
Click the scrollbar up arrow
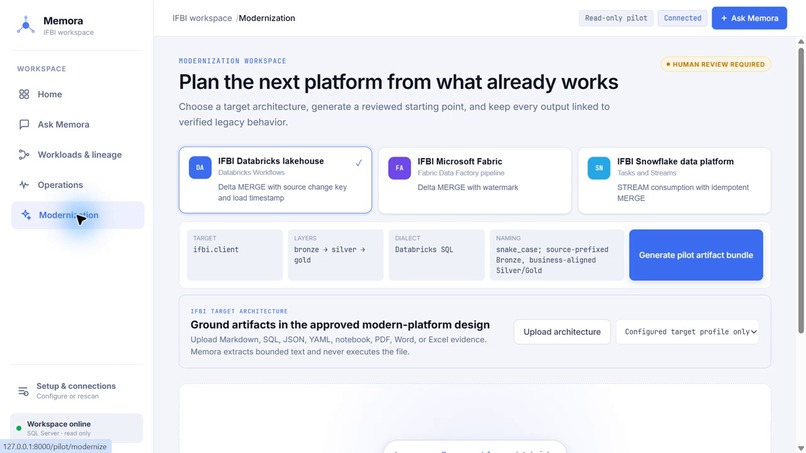coord(801,41)
